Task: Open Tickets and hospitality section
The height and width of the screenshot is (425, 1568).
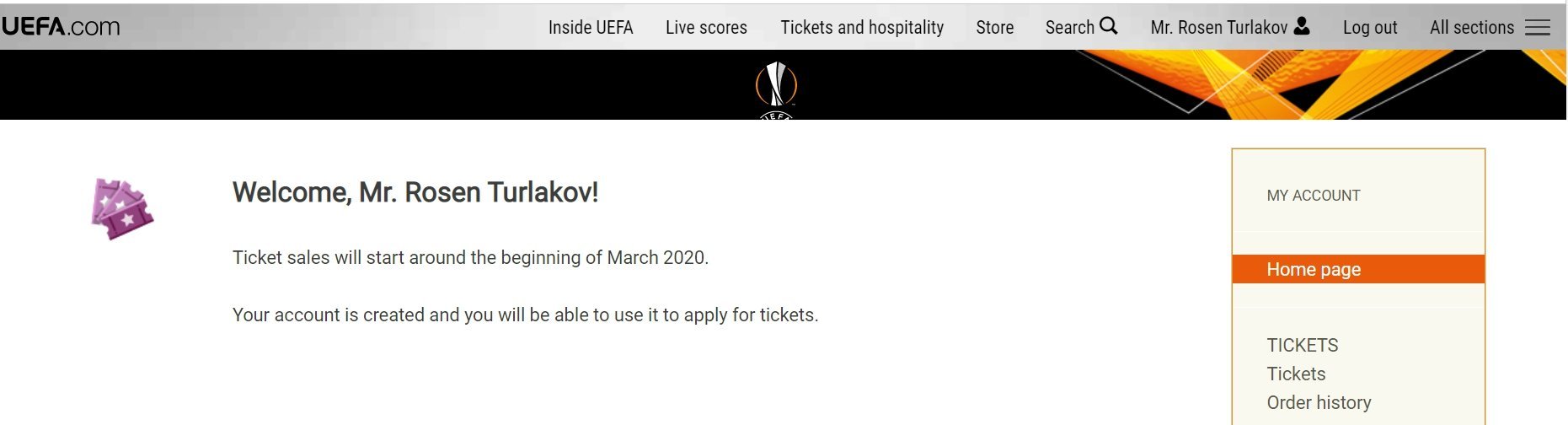Action: click(x=861, y=28)
